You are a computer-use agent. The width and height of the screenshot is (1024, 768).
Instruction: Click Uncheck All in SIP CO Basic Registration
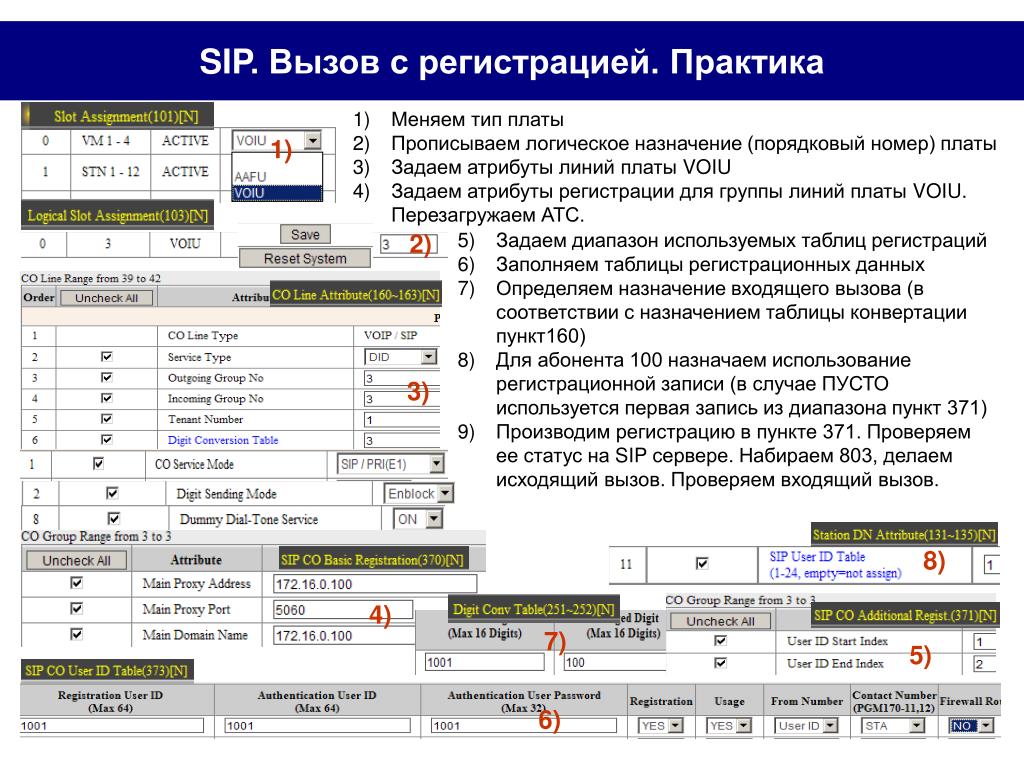tap(76, 560)
